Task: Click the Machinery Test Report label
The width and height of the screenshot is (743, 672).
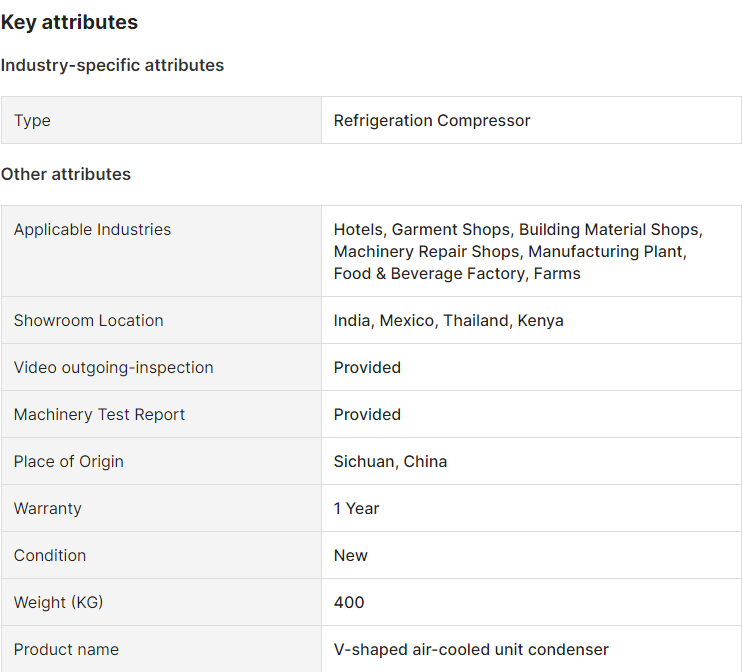Action: click(99, 414)
